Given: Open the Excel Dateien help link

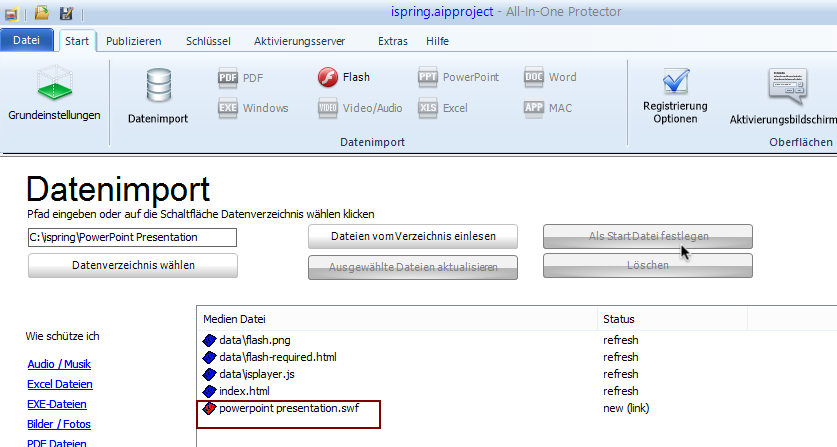Looking at the screenshot, I should 60,384.
